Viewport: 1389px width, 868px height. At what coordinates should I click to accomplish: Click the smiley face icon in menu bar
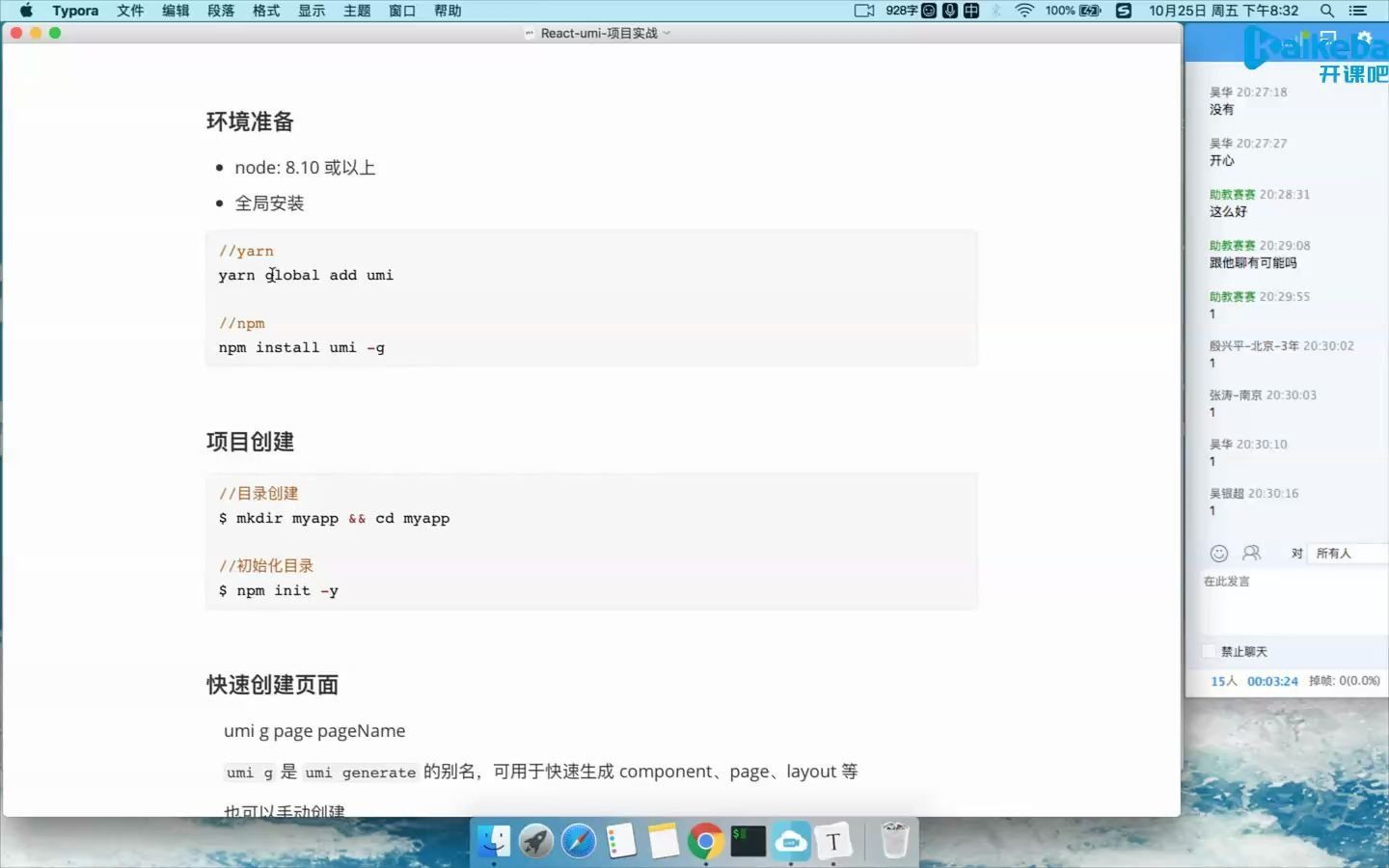929,11
